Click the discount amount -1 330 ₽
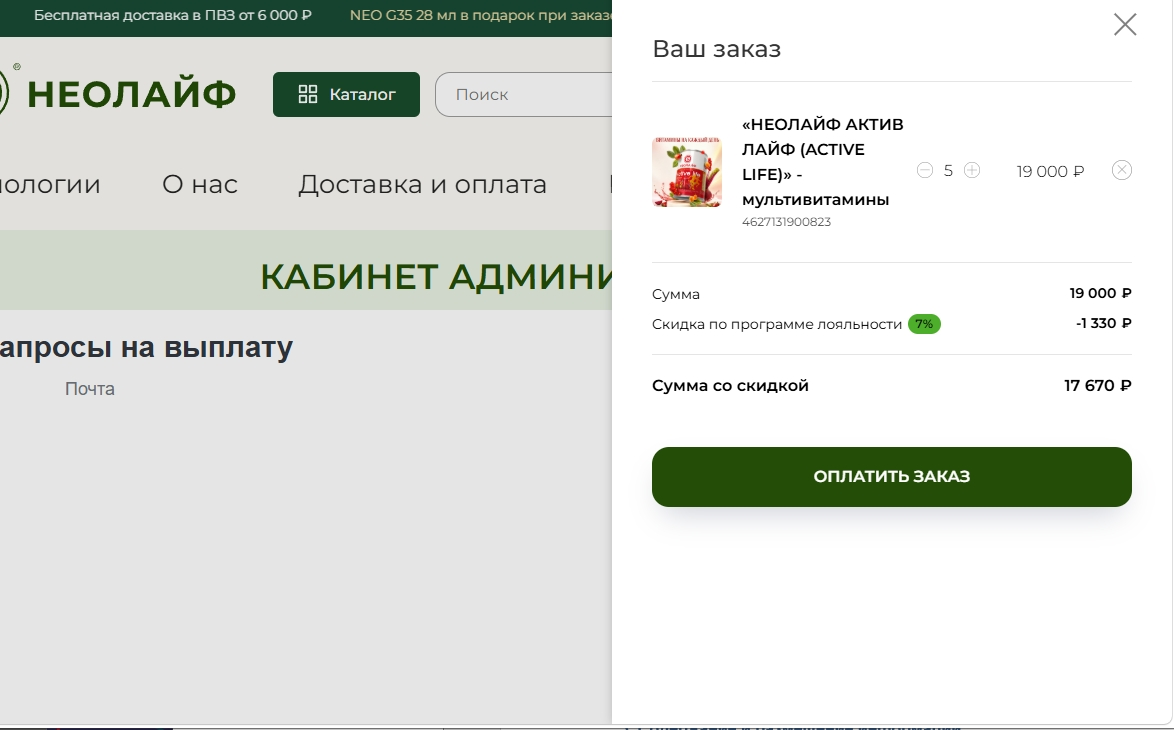This screenshot has height=730, width=1174. 1103,323
